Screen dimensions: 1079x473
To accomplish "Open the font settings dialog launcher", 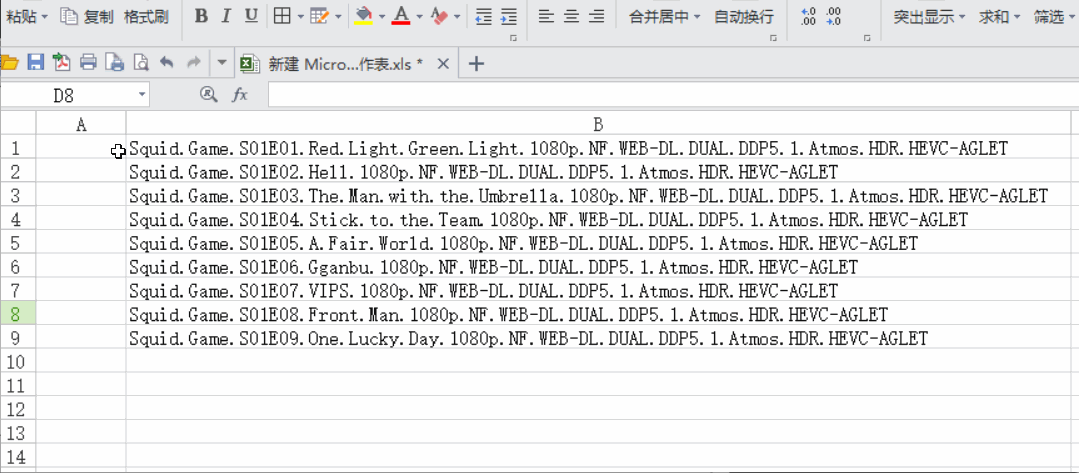I will (513, 39).
